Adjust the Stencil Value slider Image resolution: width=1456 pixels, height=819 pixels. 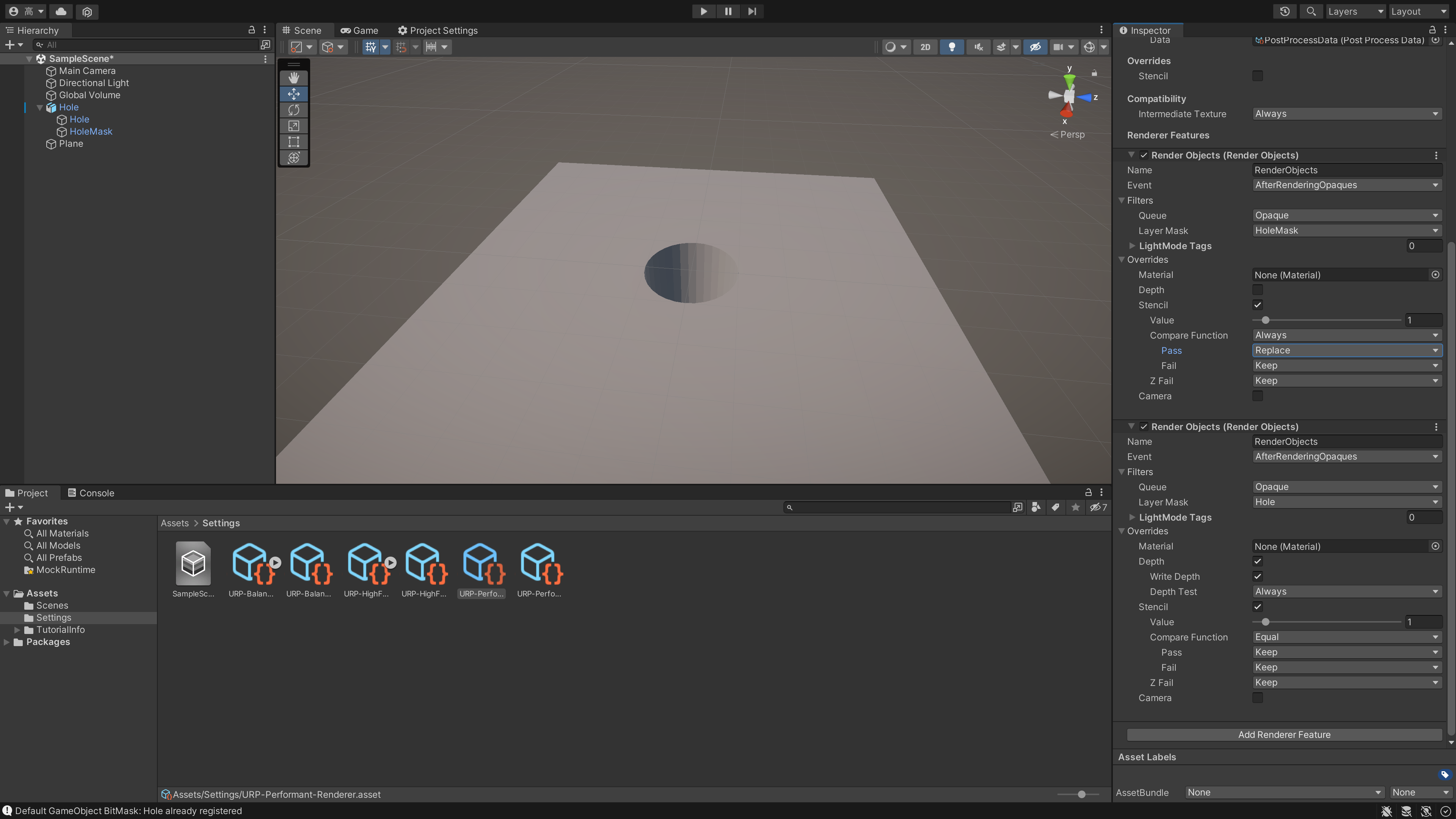1266,320
